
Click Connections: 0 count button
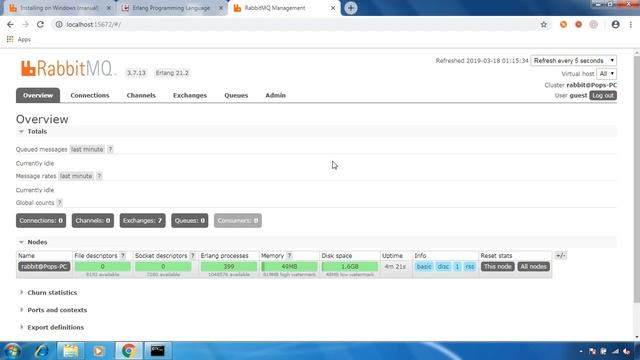point(41,221)
